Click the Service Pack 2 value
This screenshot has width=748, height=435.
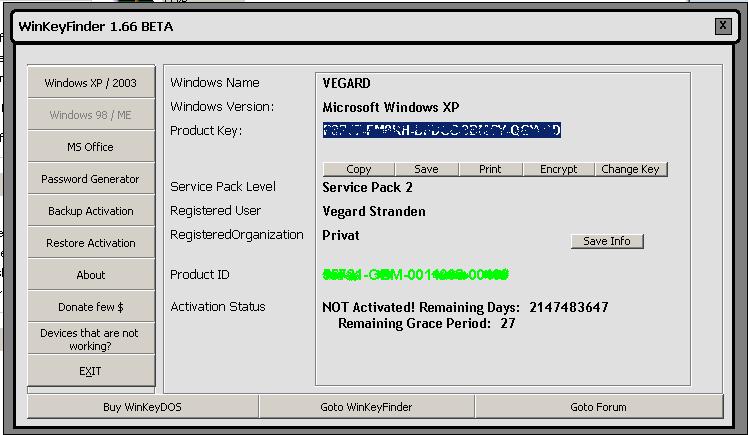pyautogui.click(x=367, y=187)
